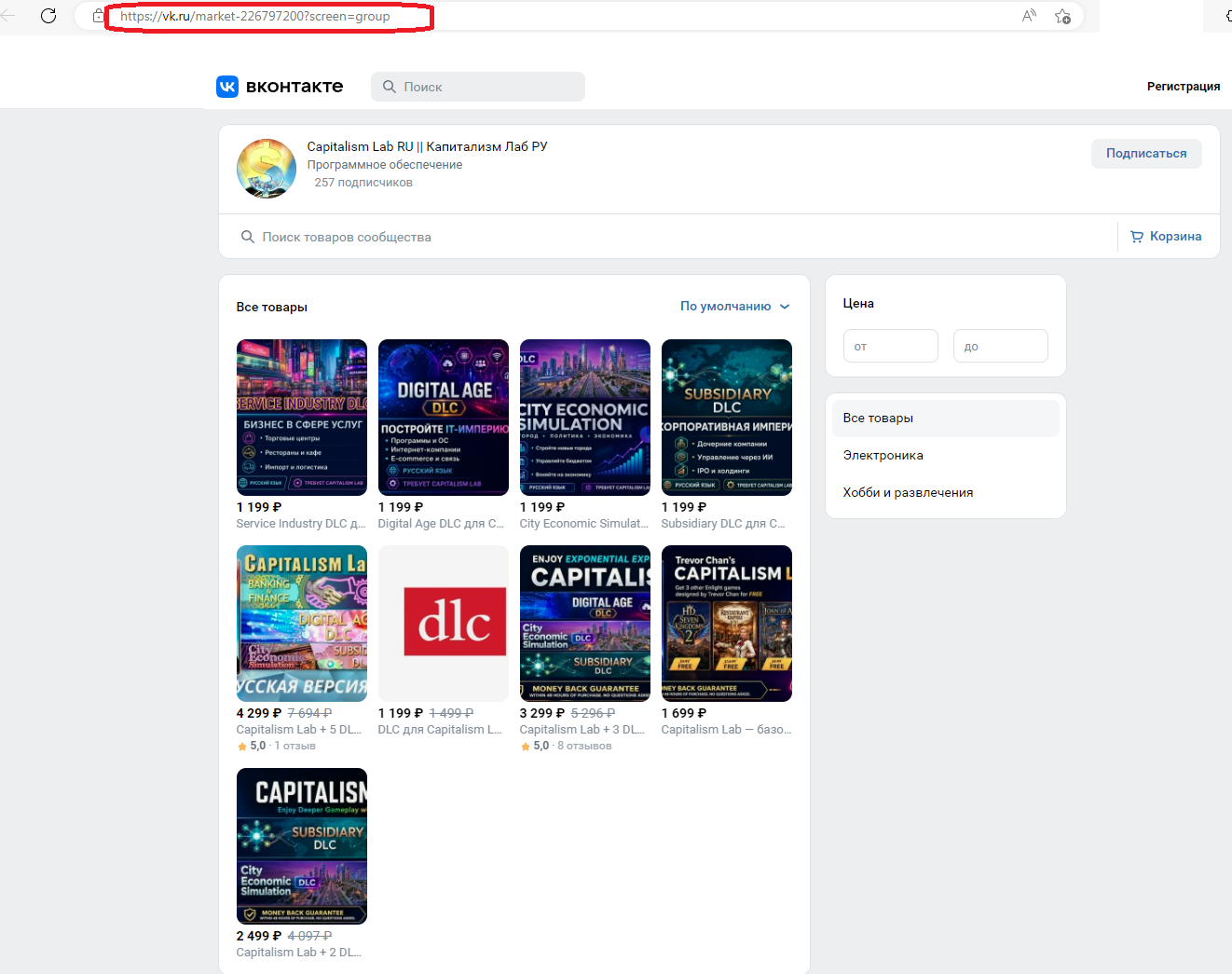Viewport: 1232px width, 974px height.
Task: Click the '5,0 · 8 отзывов' rating
Action: 567,747
